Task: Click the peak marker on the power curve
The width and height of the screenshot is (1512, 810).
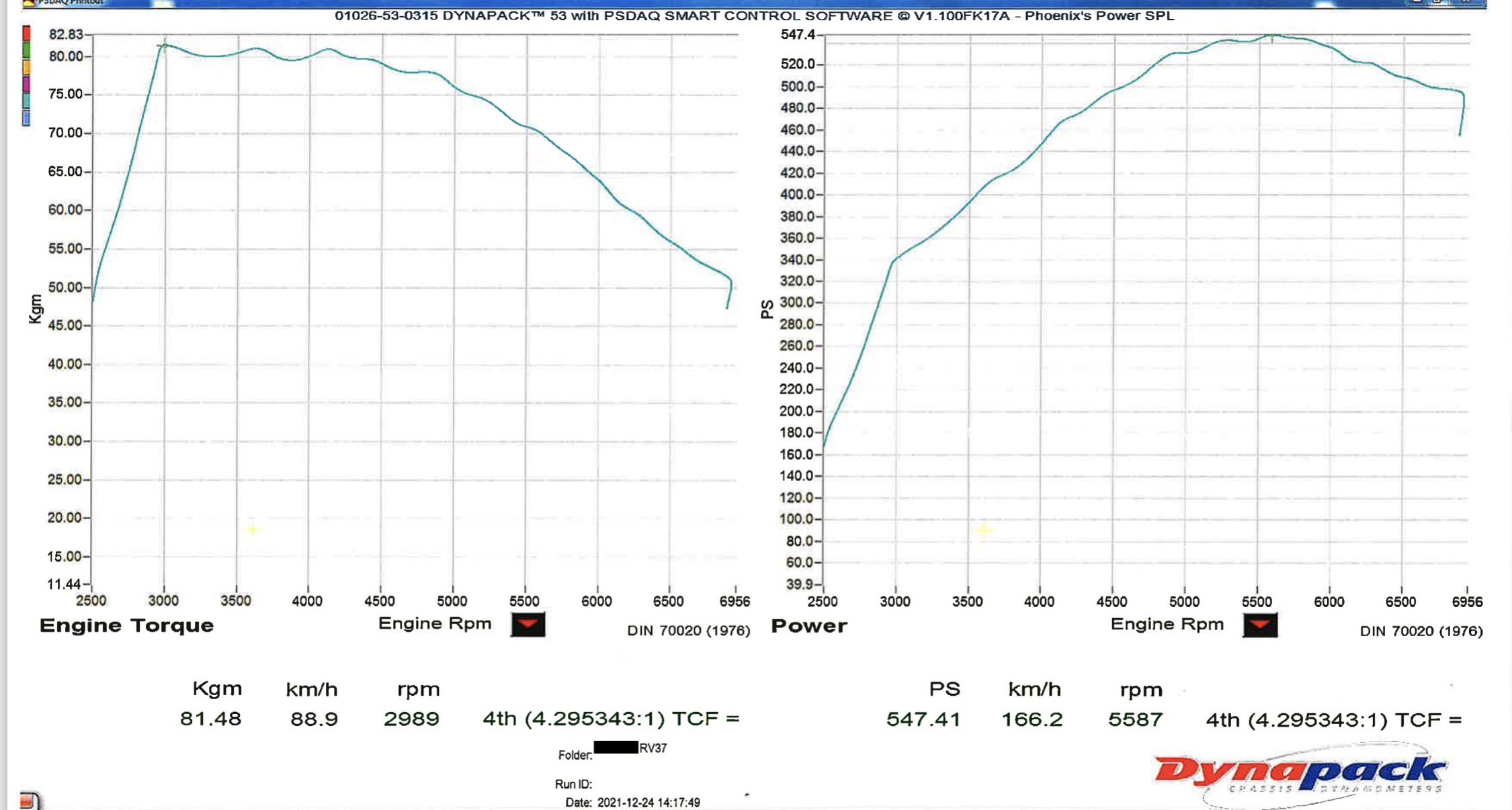Action: (1271, 36)
